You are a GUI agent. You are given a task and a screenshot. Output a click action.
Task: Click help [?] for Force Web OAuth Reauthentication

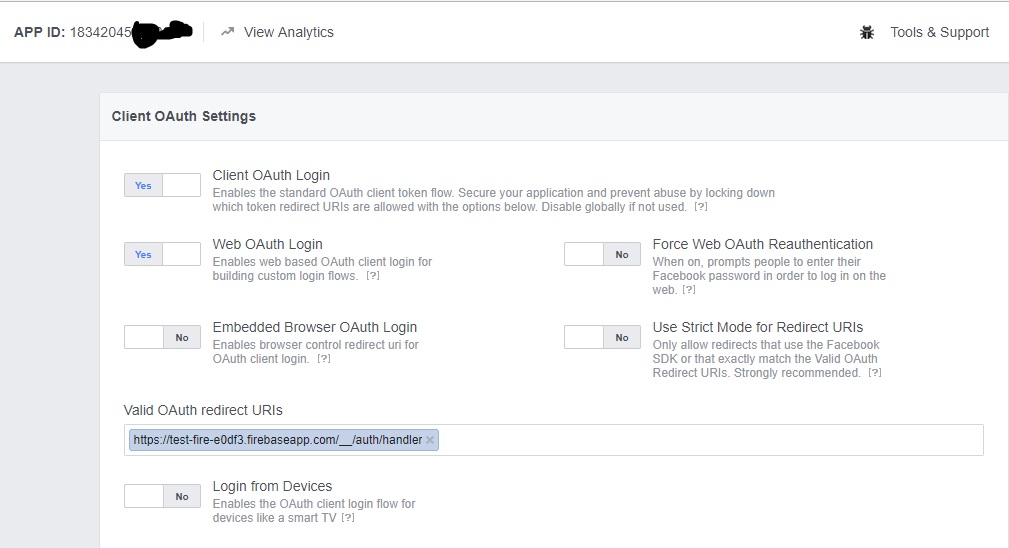688,290
